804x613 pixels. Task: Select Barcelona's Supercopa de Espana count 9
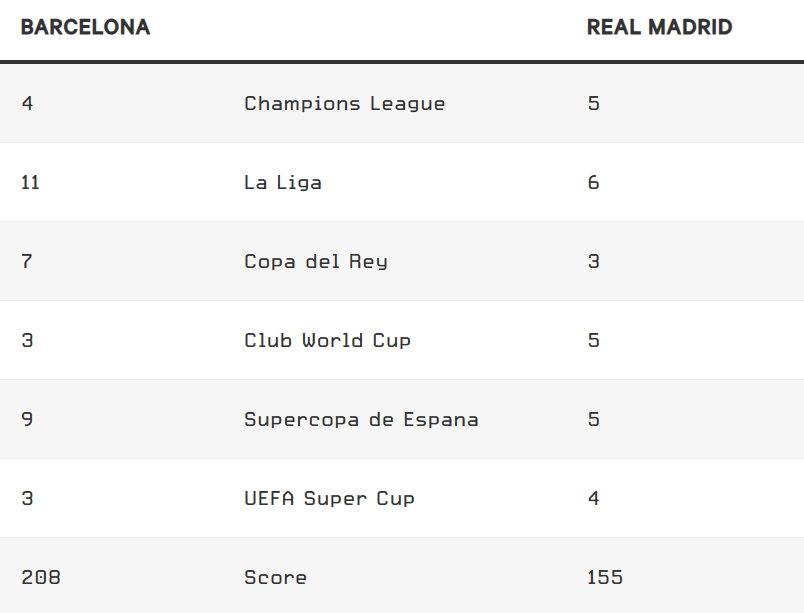tap(27, 419)
